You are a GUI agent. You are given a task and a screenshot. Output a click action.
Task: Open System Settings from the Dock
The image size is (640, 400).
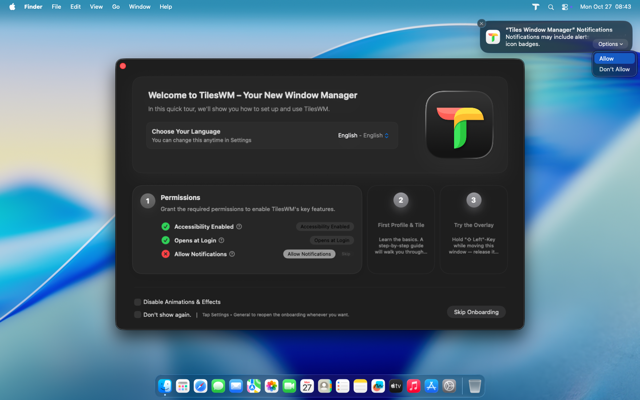[x=449, y=386]
